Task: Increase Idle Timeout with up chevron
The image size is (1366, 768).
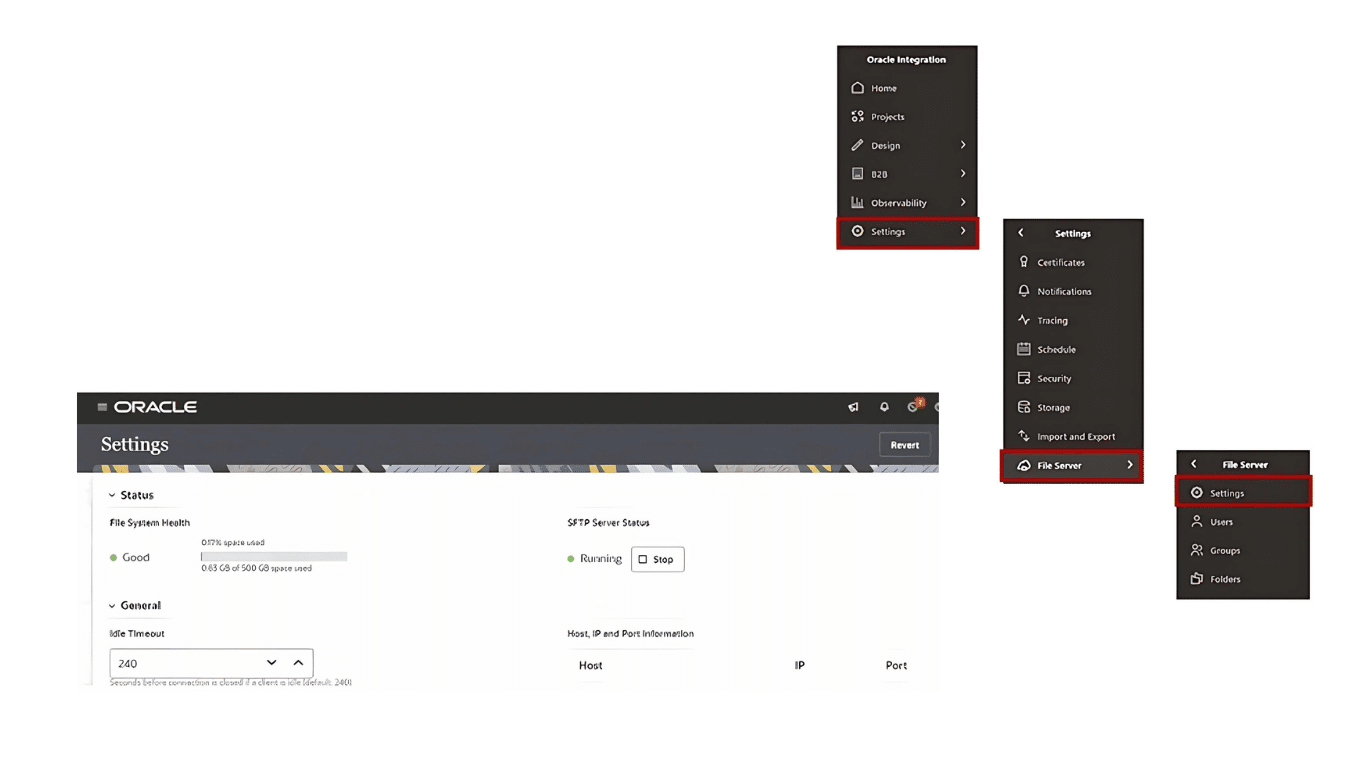Action: 298,663
